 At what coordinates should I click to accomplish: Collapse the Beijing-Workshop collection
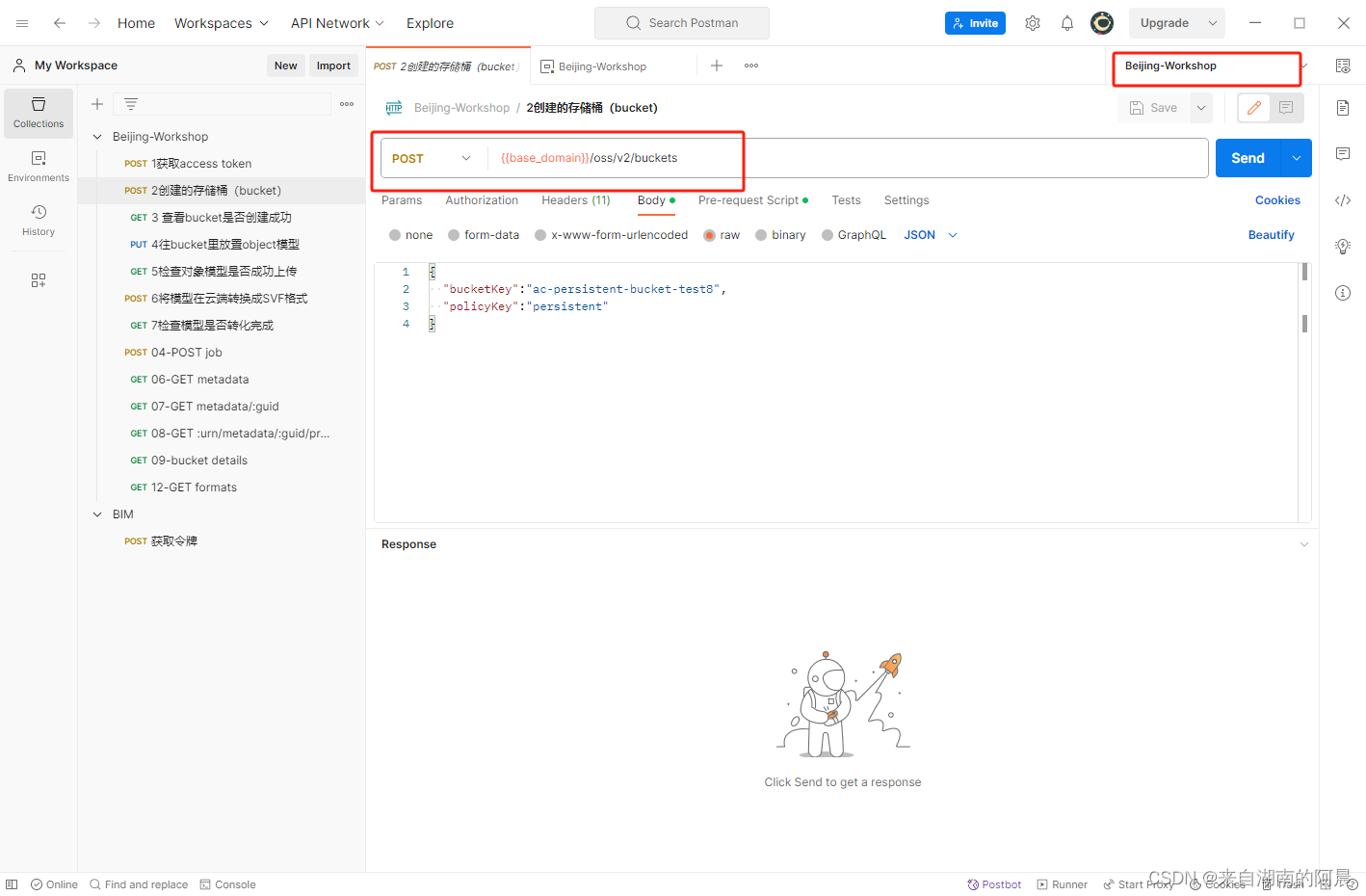(x=96, y=136)
